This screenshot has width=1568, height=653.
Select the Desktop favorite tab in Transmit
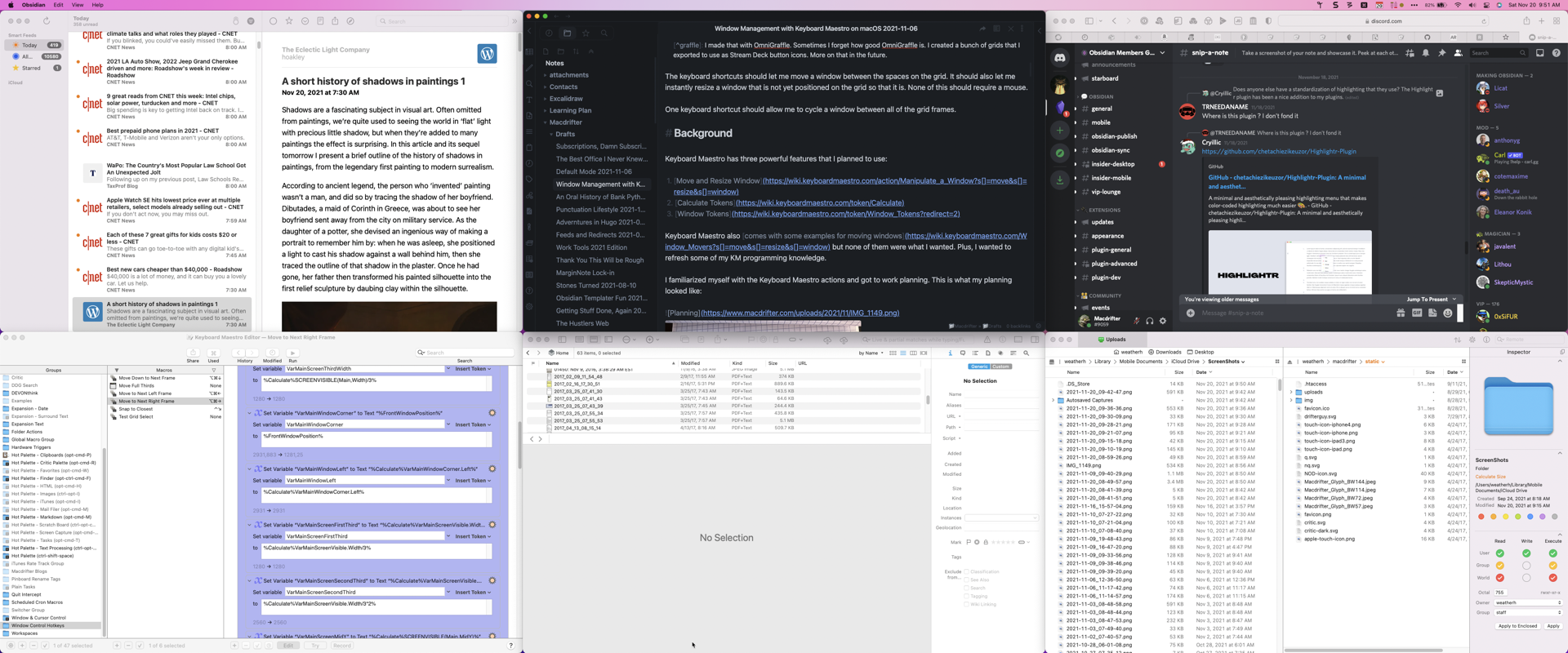click(x=1200, y=352)
